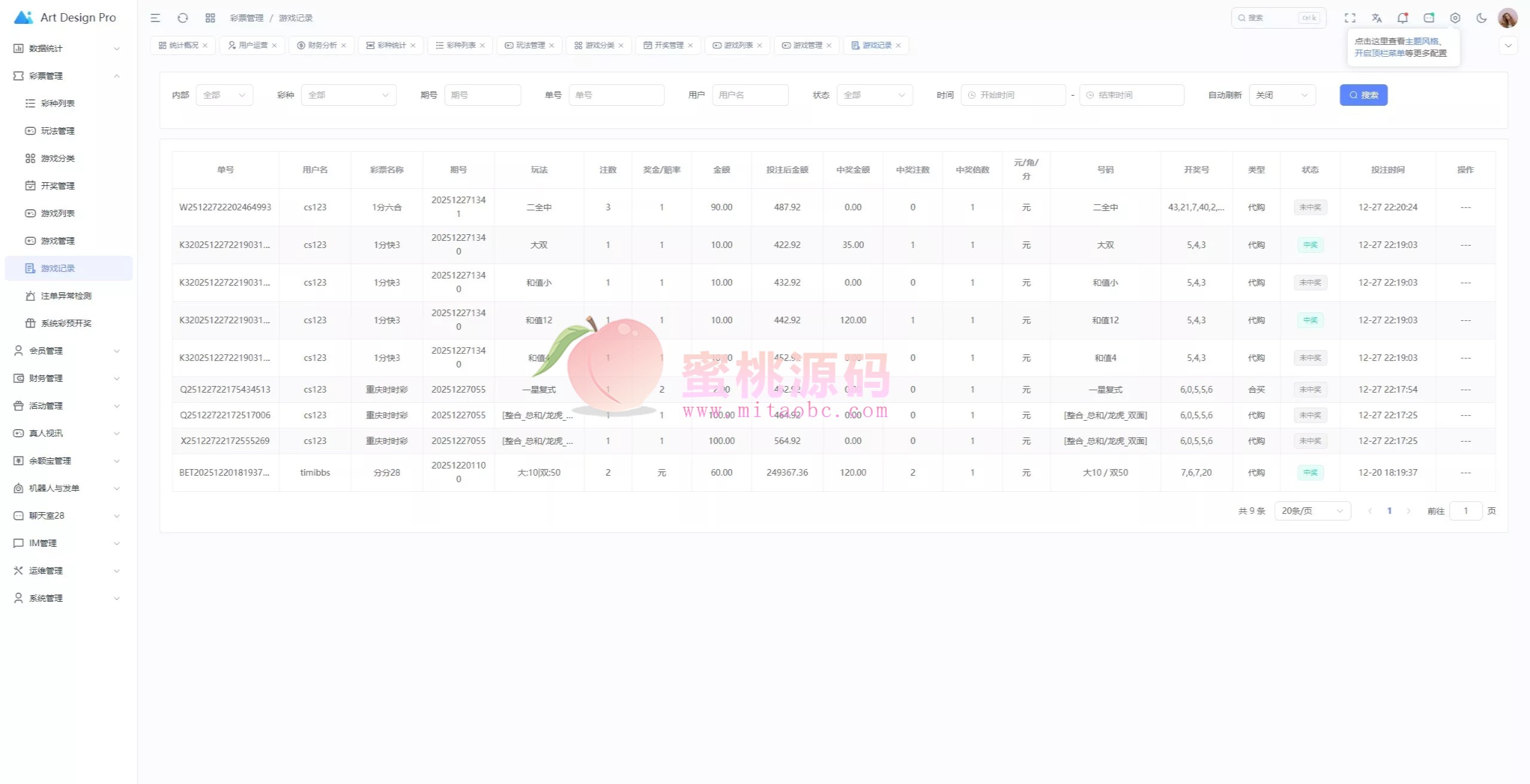Open the language switcher icon
This screenshot has width=1530, height=784.
1376,18
